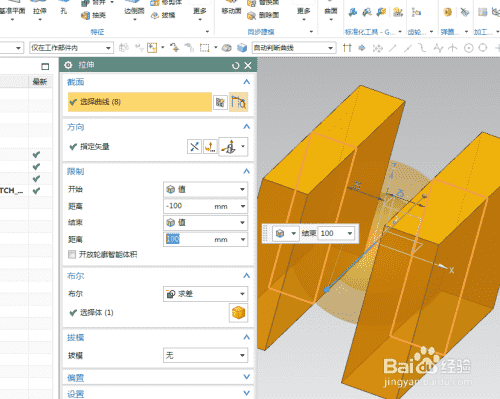Click the 特征 group label
Viewport: 500px width, 399px height.
tap(97, 32)
